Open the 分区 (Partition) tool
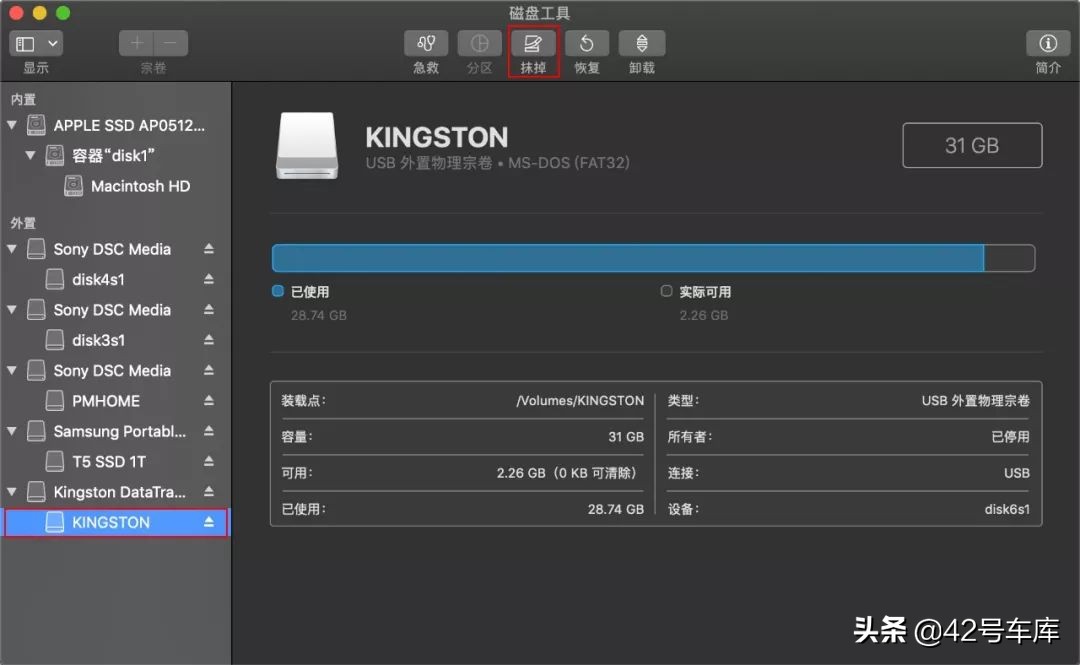The width and height of the screenshot is (1080, 665). [x=479, y=44]
